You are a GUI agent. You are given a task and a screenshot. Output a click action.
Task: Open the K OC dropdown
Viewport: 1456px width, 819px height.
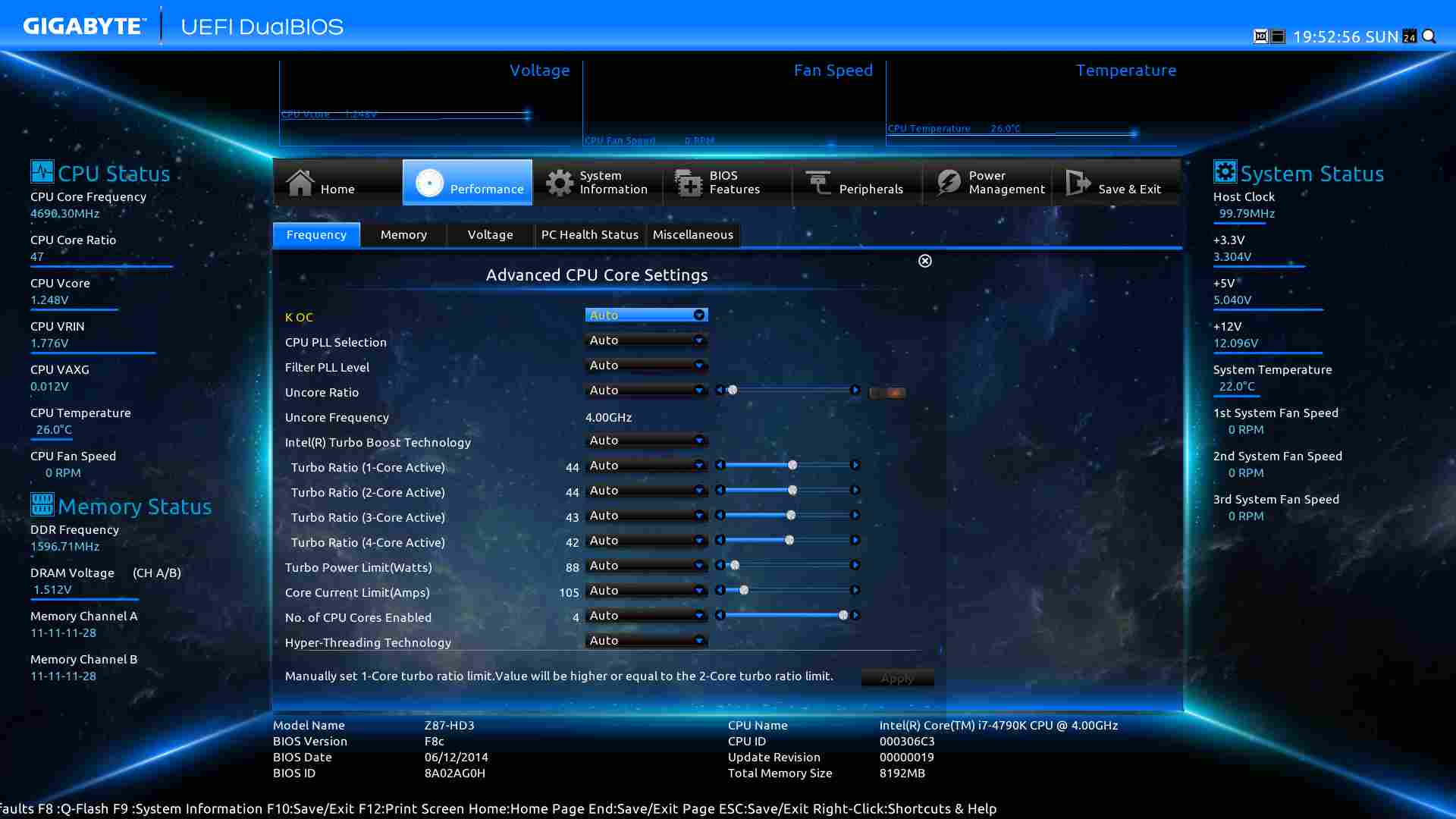click(646, 315)
